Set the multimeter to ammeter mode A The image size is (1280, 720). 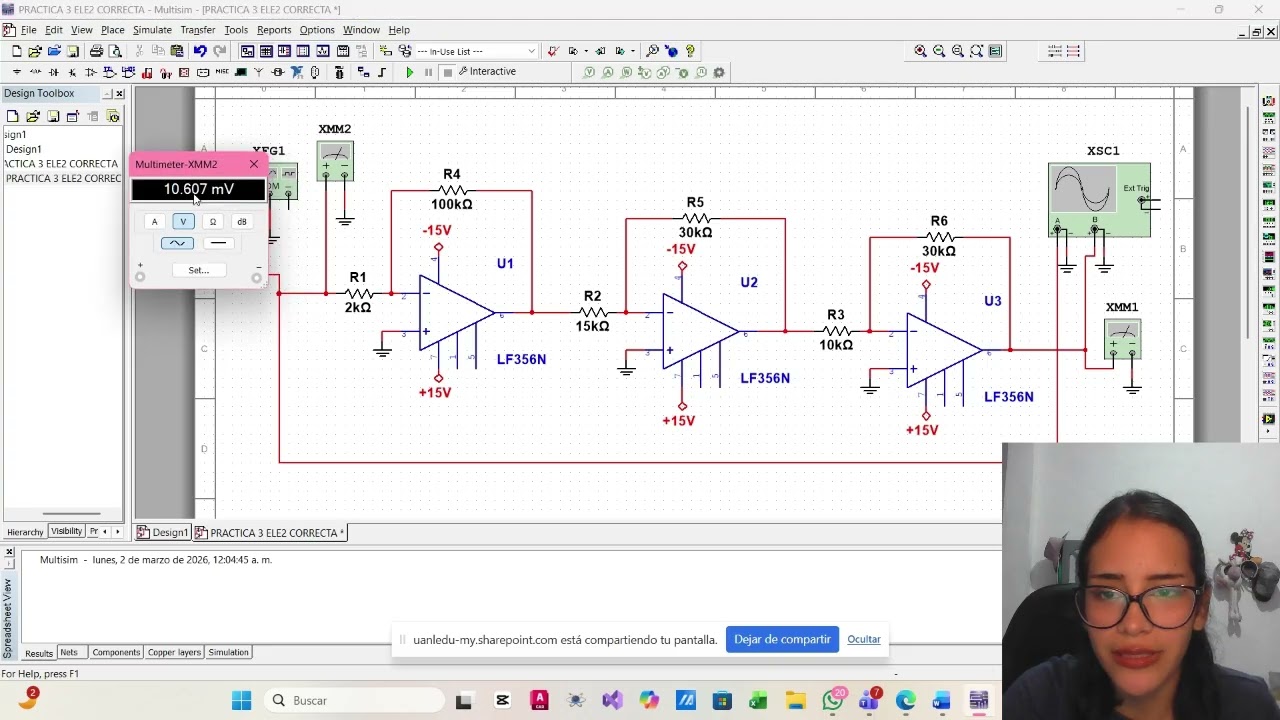click(154, 222)
